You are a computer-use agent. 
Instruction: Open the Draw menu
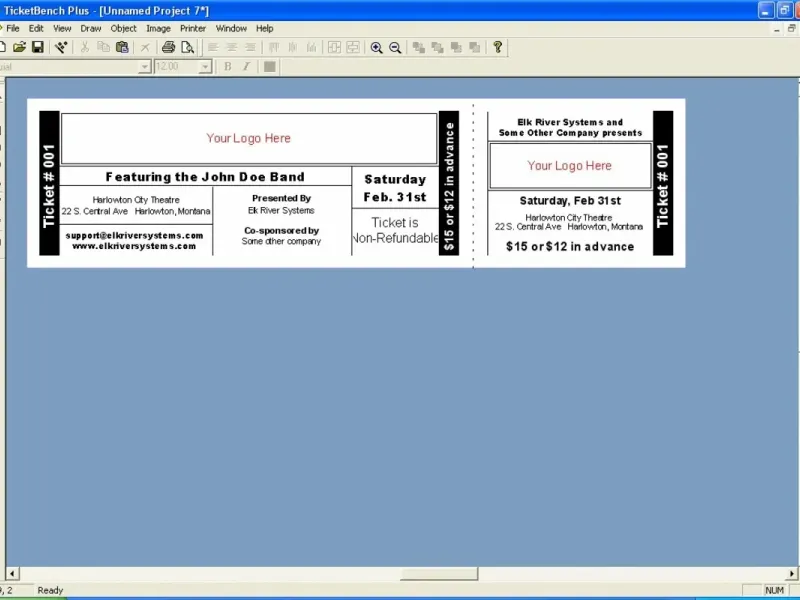click(x=91, y=29)
